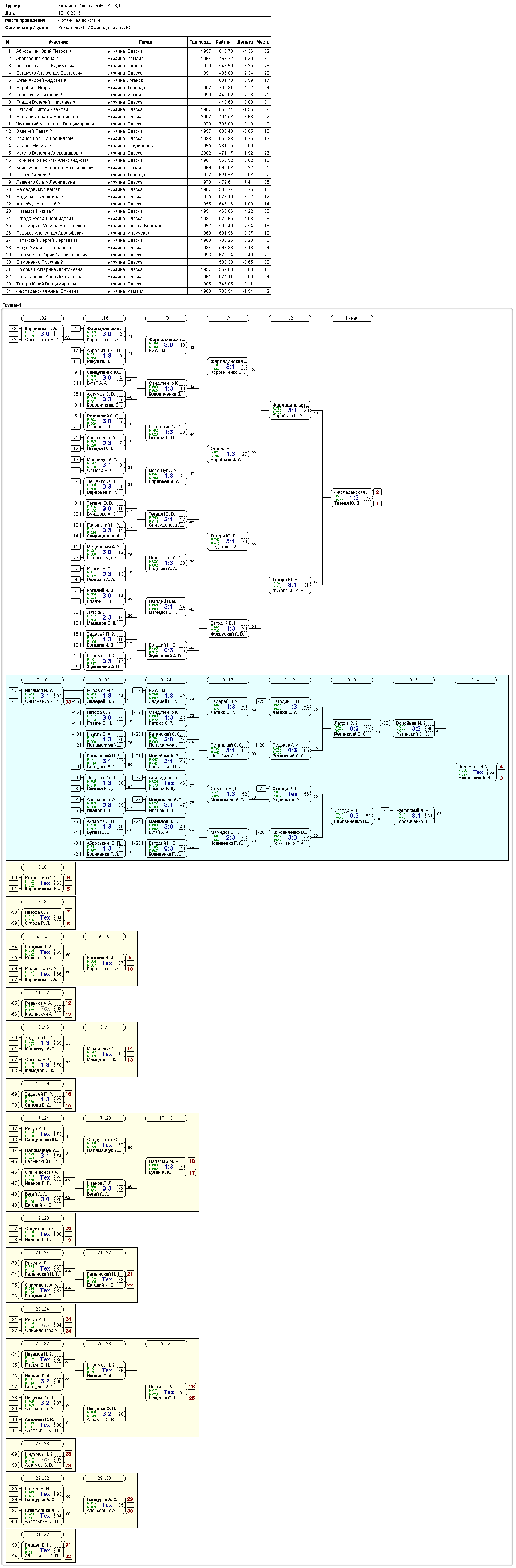
Task: Click the "1/2" round header
Action: pos(290,318)
